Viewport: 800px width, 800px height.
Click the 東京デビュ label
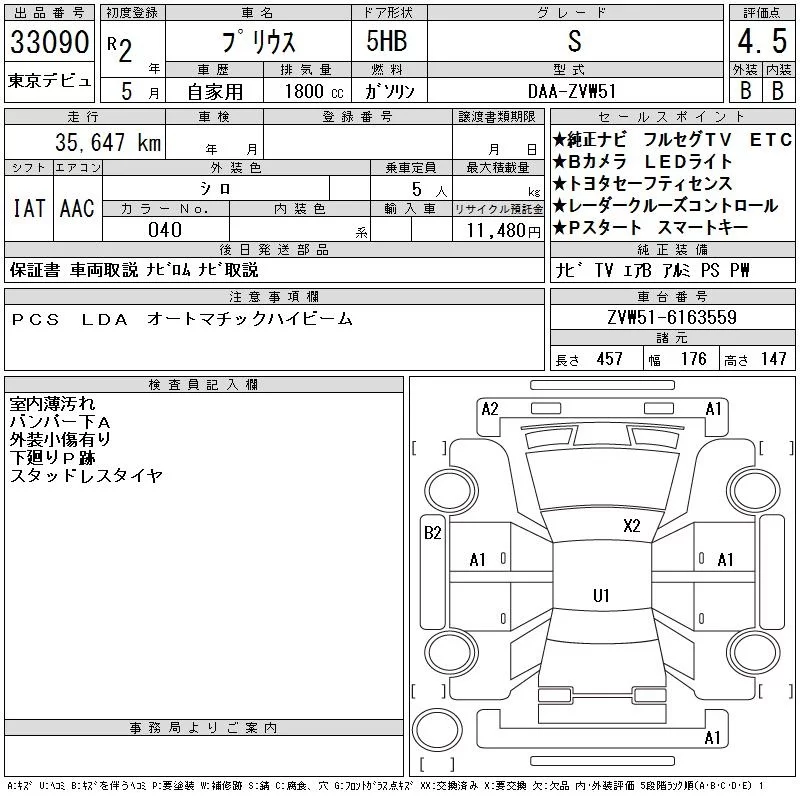click(x=49, y=81)
